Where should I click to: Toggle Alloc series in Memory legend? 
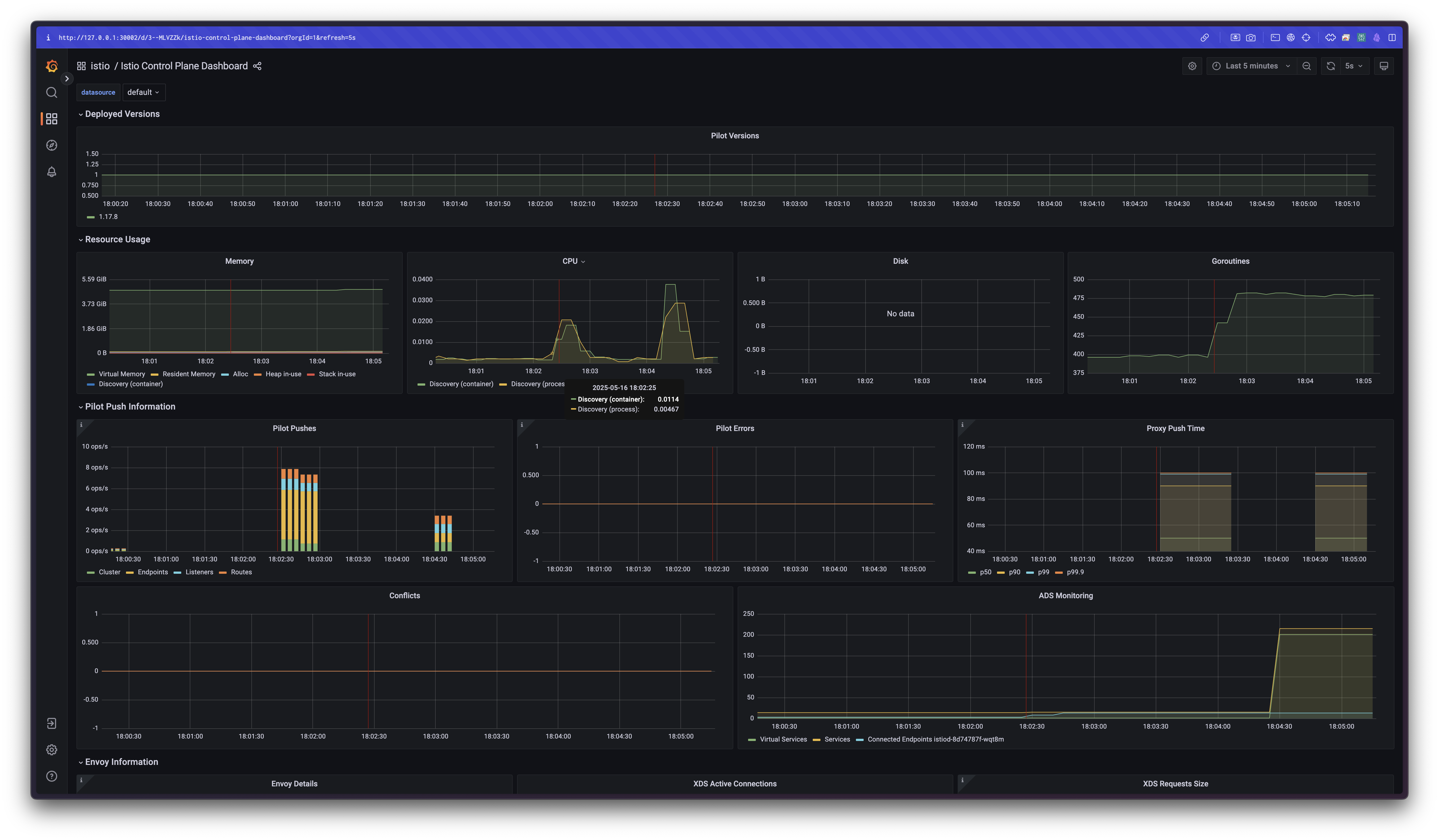click(240, 374)
